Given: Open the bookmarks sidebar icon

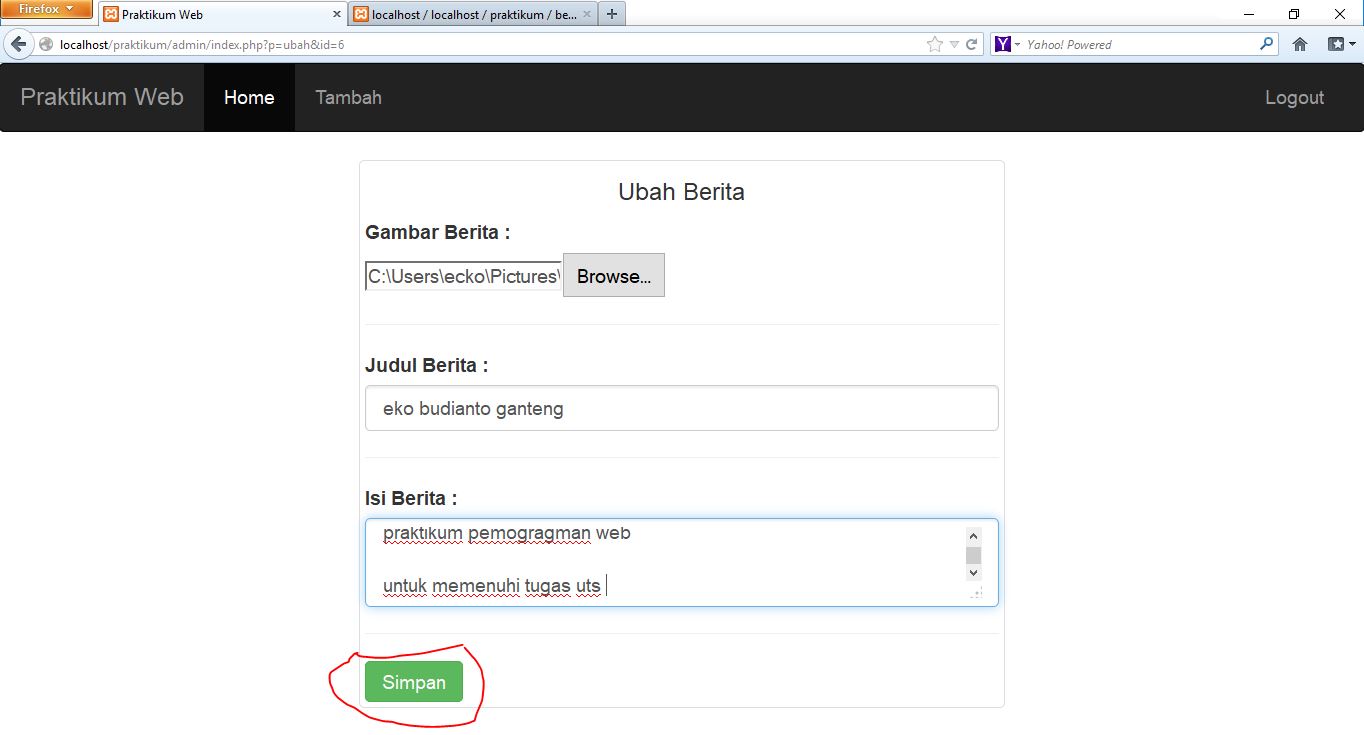Looking at the screenshot, I should 1336,43.
